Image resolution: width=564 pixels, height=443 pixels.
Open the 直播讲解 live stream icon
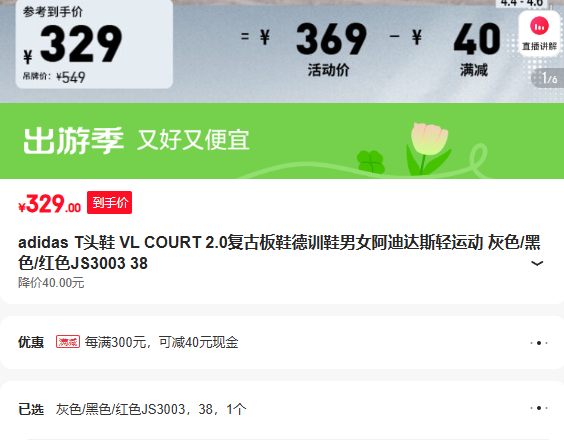(539, 33)
